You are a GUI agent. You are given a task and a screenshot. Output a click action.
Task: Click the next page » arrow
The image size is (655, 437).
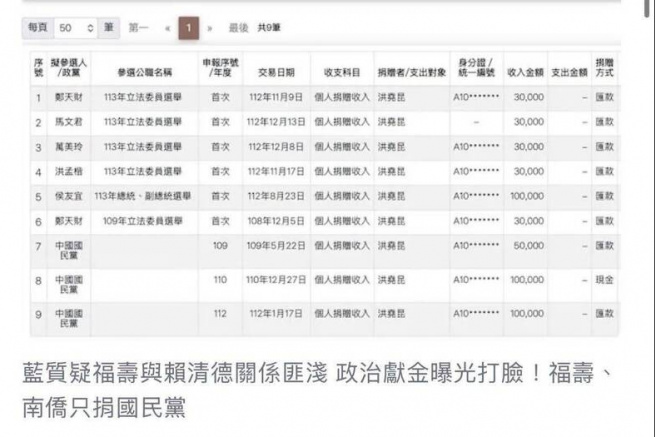click(210, 28)
